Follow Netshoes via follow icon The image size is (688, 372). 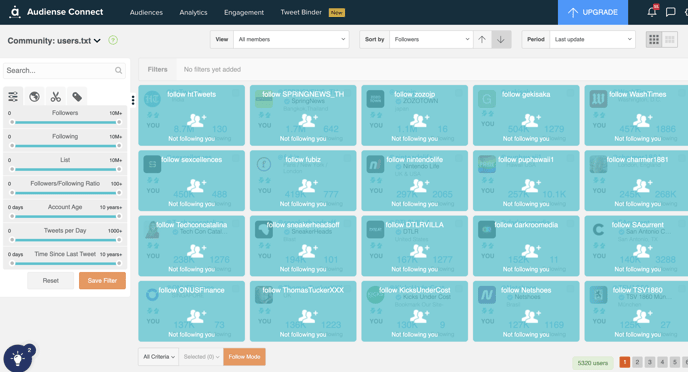[x=530, y=316]
